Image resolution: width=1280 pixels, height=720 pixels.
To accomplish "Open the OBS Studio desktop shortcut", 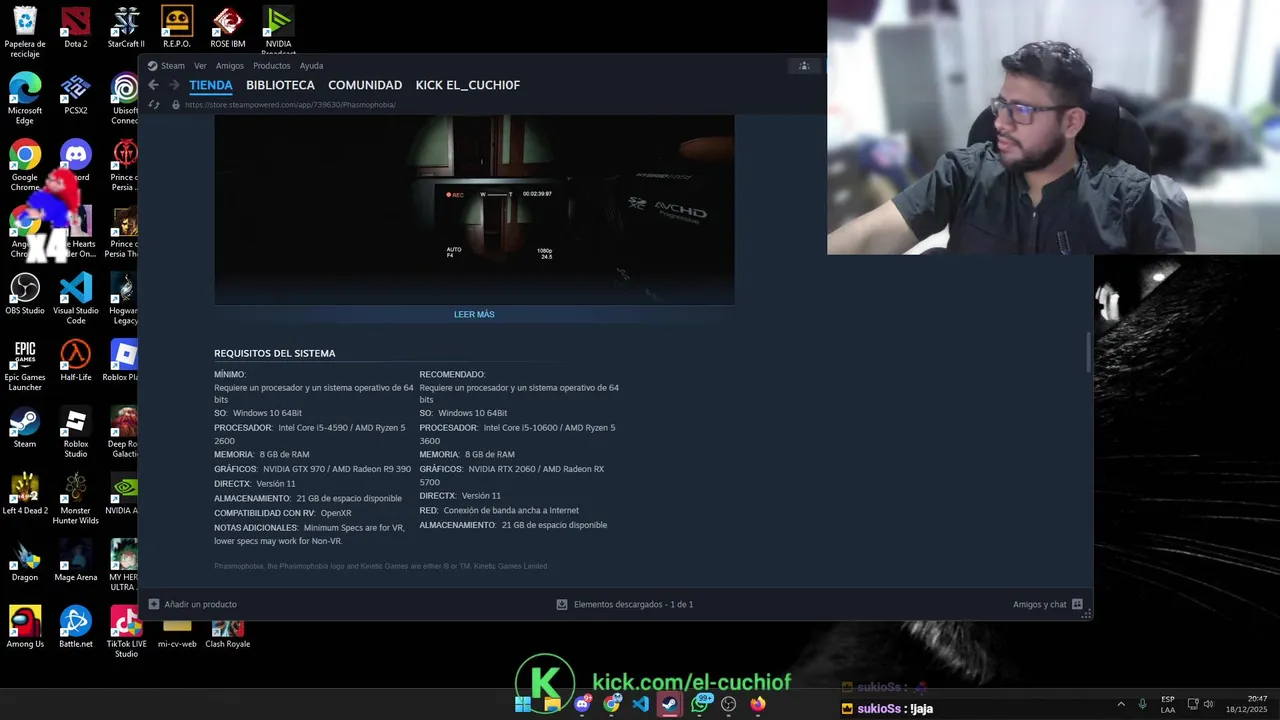I will click(x=25, y=295).
